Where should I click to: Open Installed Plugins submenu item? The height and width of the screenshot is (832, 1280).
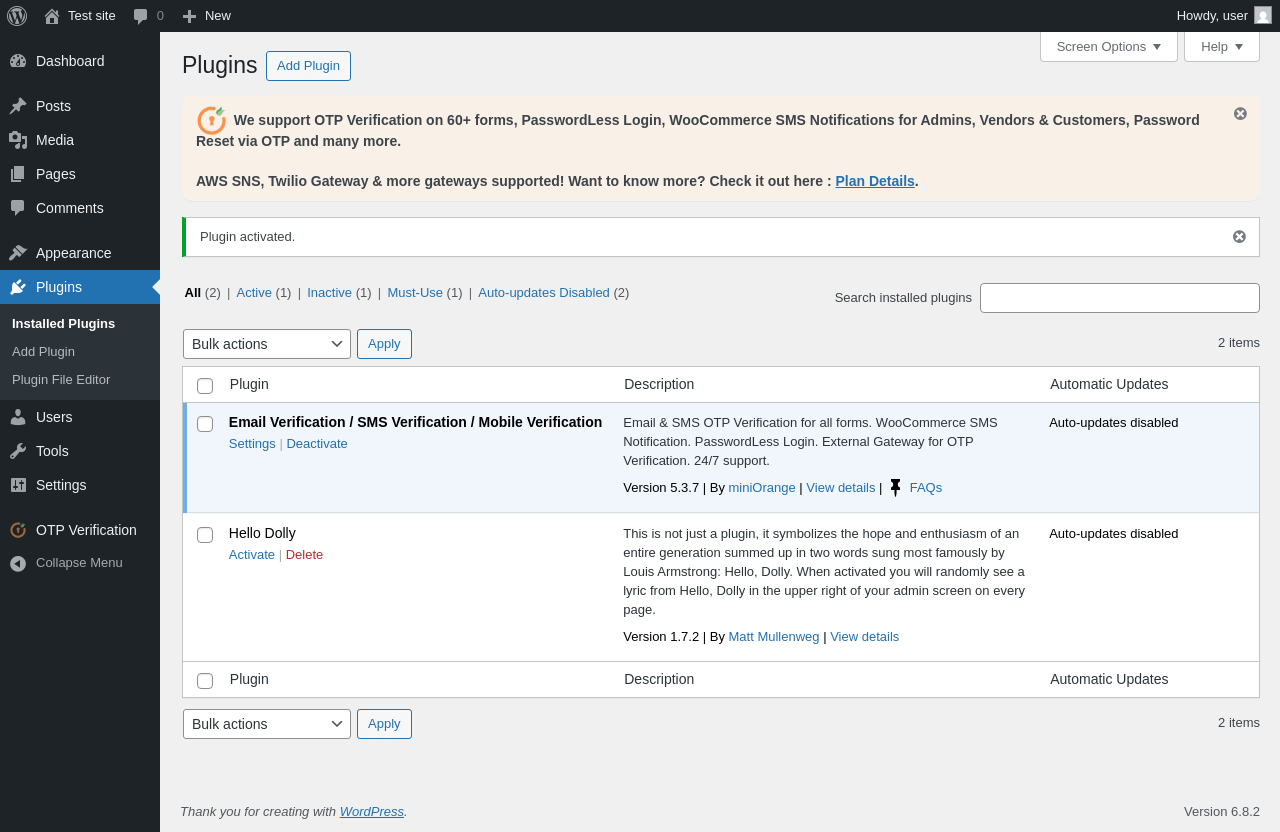tap(63, 324)
